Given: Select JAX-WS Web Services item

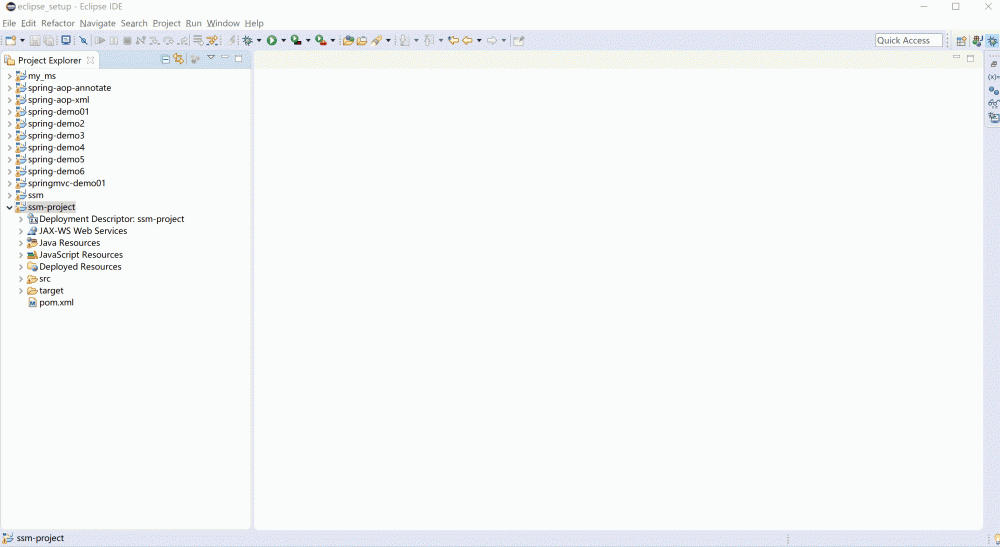Looking at the screenshot, I should tap(83, 231).
